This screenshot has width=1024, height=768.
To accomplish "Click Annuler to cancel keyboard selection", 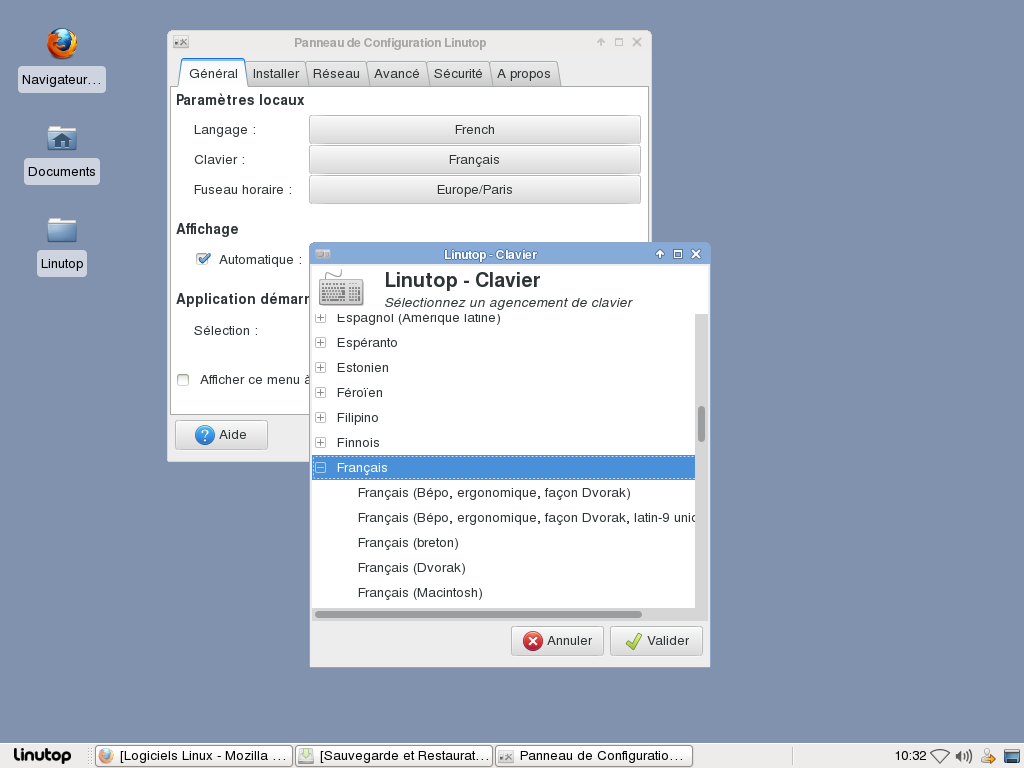I will tap(557, 641).
